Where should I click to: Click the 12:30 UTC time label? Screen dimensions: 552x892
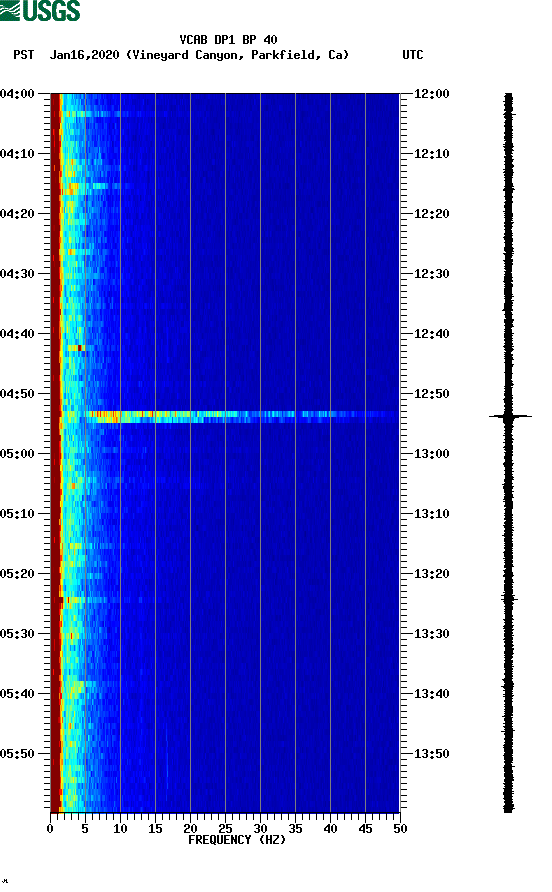(431, 274)
